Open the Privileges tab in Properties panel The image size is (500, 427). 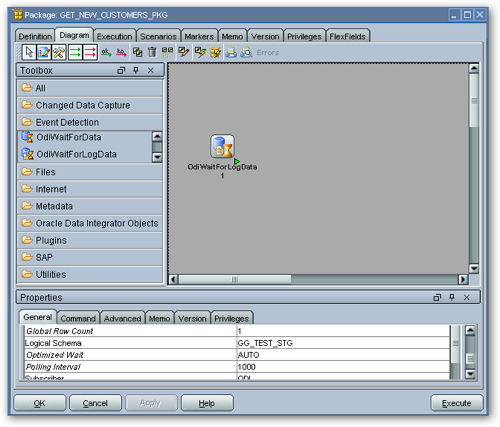tap(232, 319)
